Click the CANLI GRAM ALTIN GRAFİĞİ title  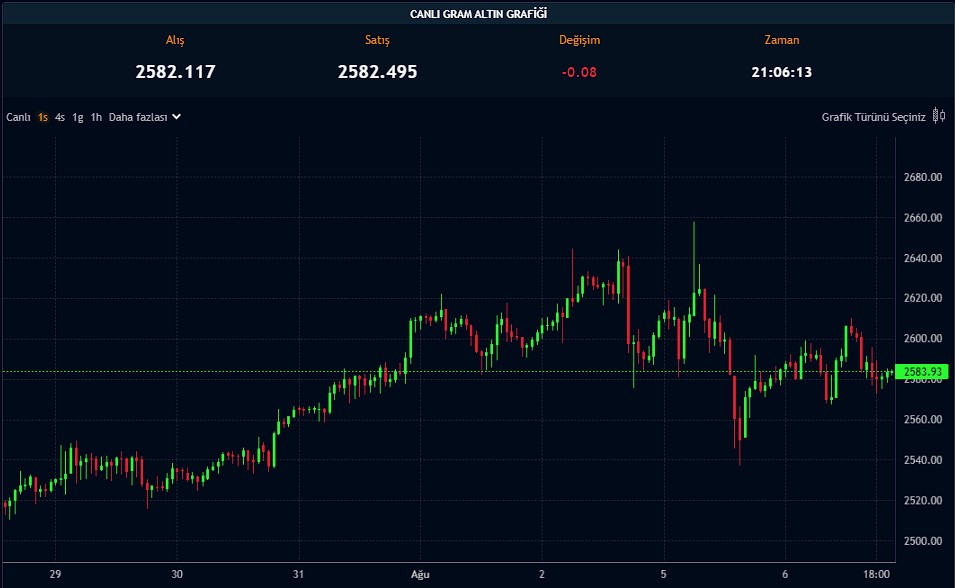pos(478,13)
